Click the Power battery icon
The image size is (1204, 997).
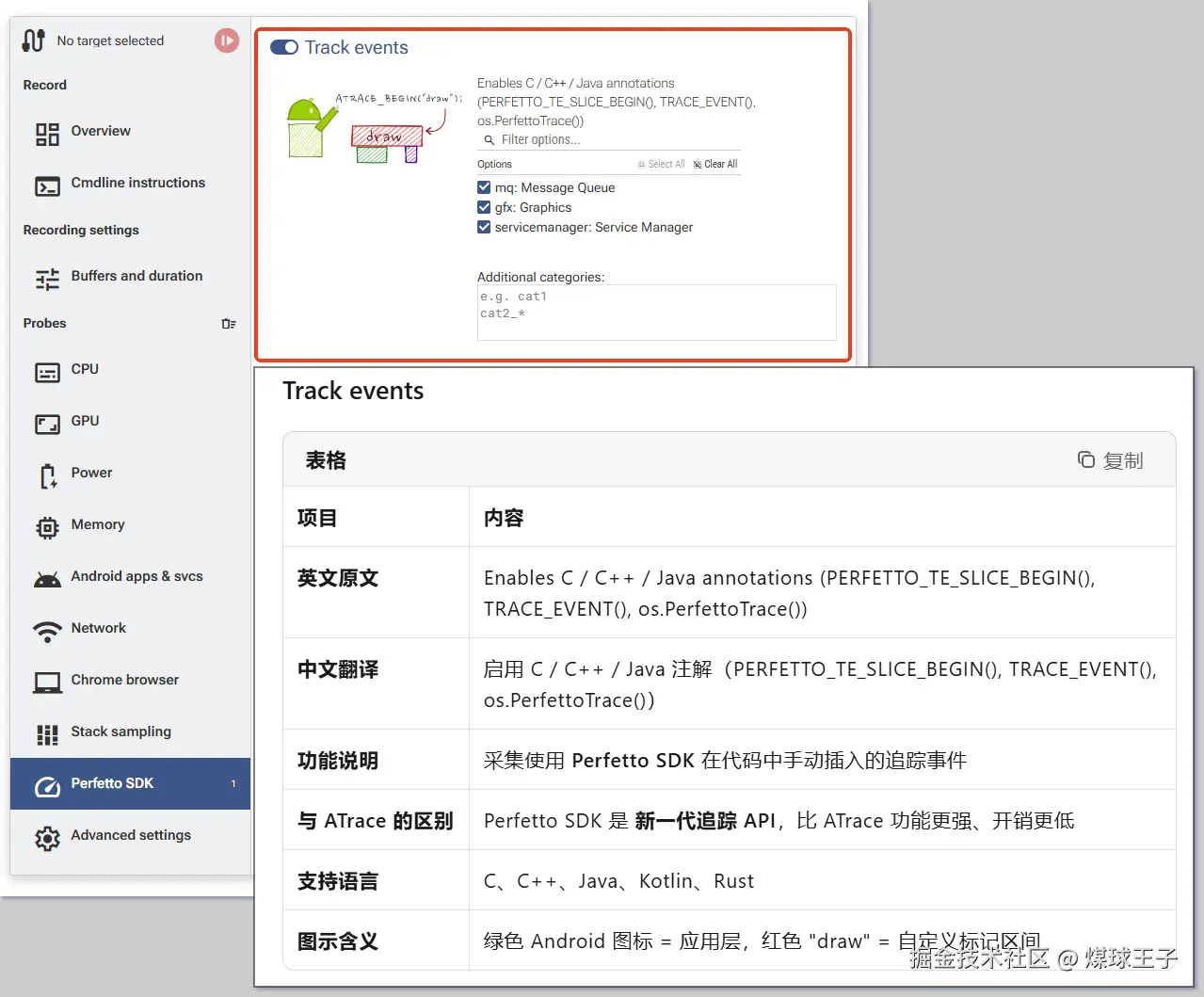(47, 476)
